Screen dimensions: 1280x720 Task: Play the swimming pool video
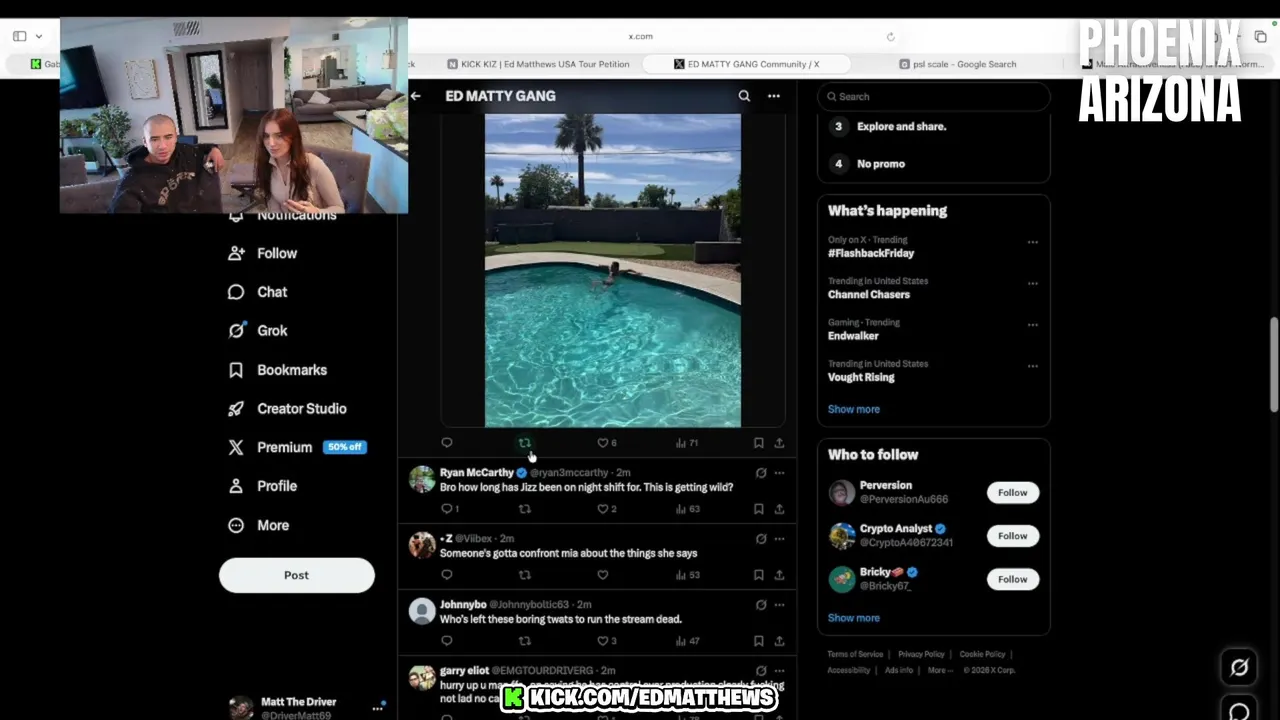tap(613, 271)
